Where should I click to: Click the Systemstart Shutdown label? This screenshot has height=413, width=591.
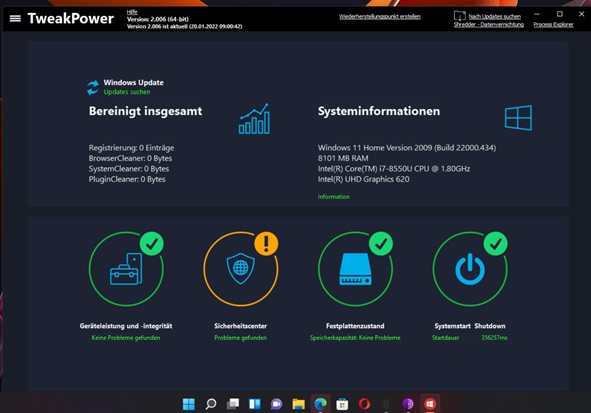tap(470, 326)
